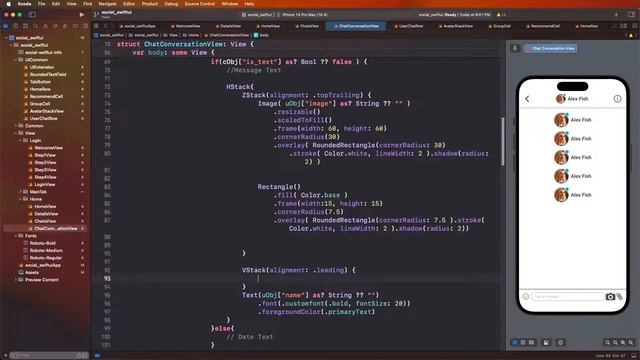Viewport: 640px width, 360px height.
Task: Add a new tab with plus button
Action: [616, 15]
